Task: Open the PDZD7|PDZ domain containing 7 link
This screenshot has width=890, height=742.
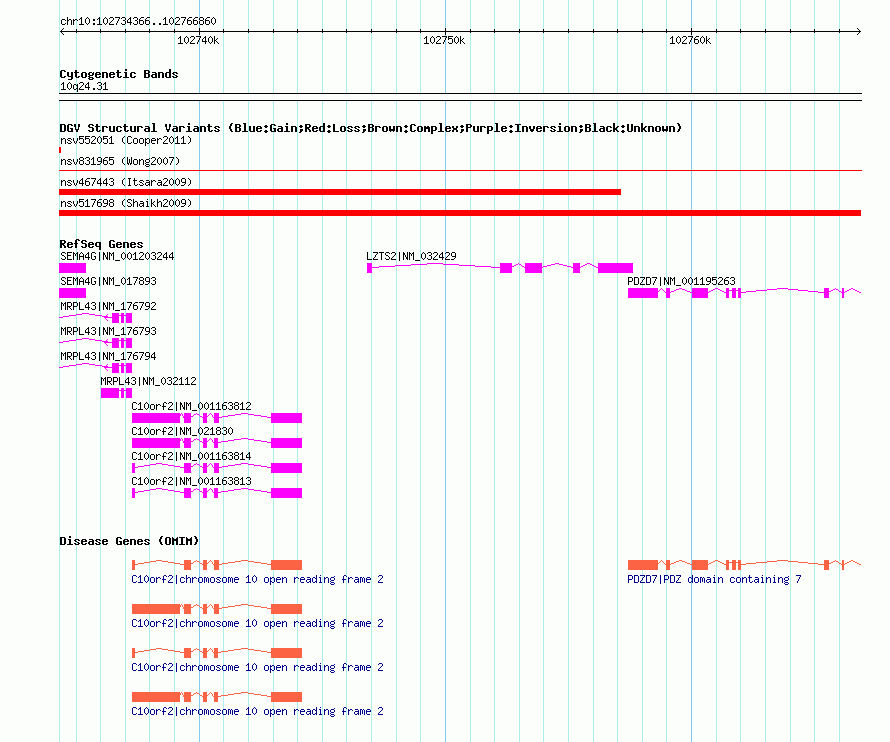Action: click(x=714, y=580)
